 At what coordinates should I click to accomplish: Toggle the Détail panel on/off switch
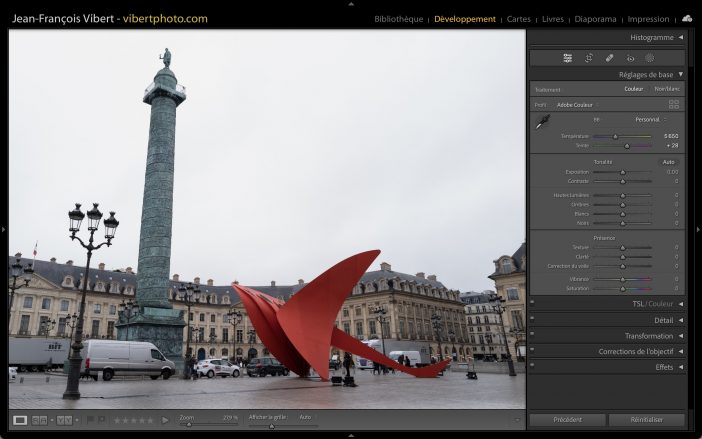532,320
